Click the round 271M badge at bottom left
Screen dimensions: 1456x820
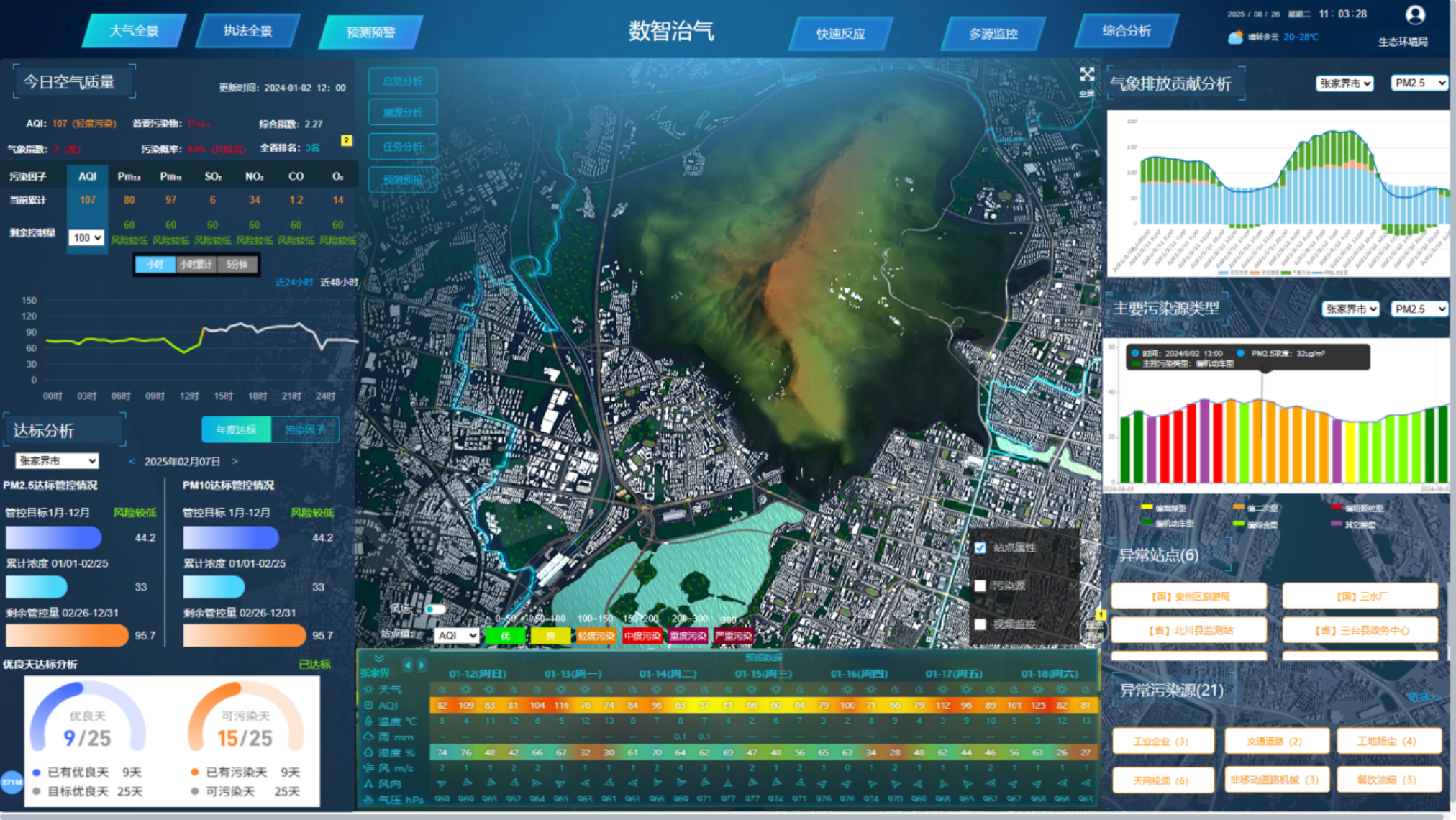pos(12,782)
